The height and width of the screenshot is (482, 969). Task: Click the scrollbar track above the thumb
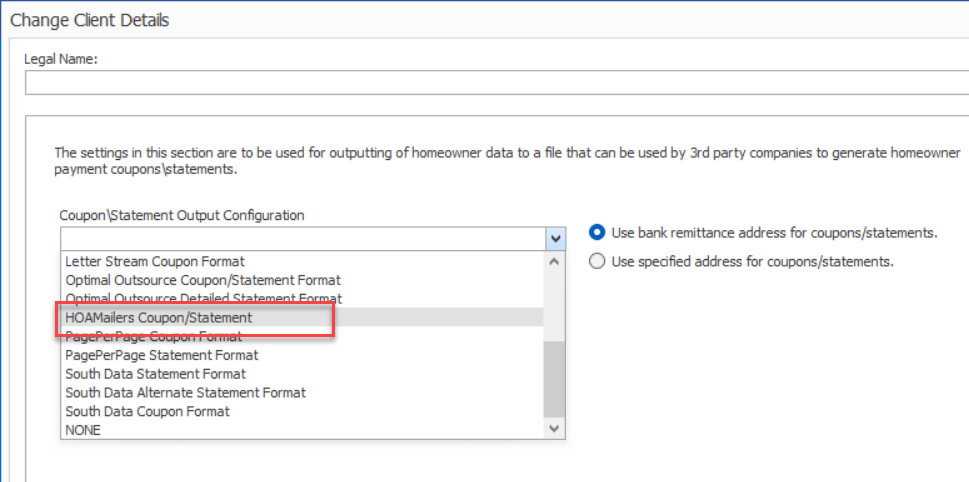click(x=555, y=300)
